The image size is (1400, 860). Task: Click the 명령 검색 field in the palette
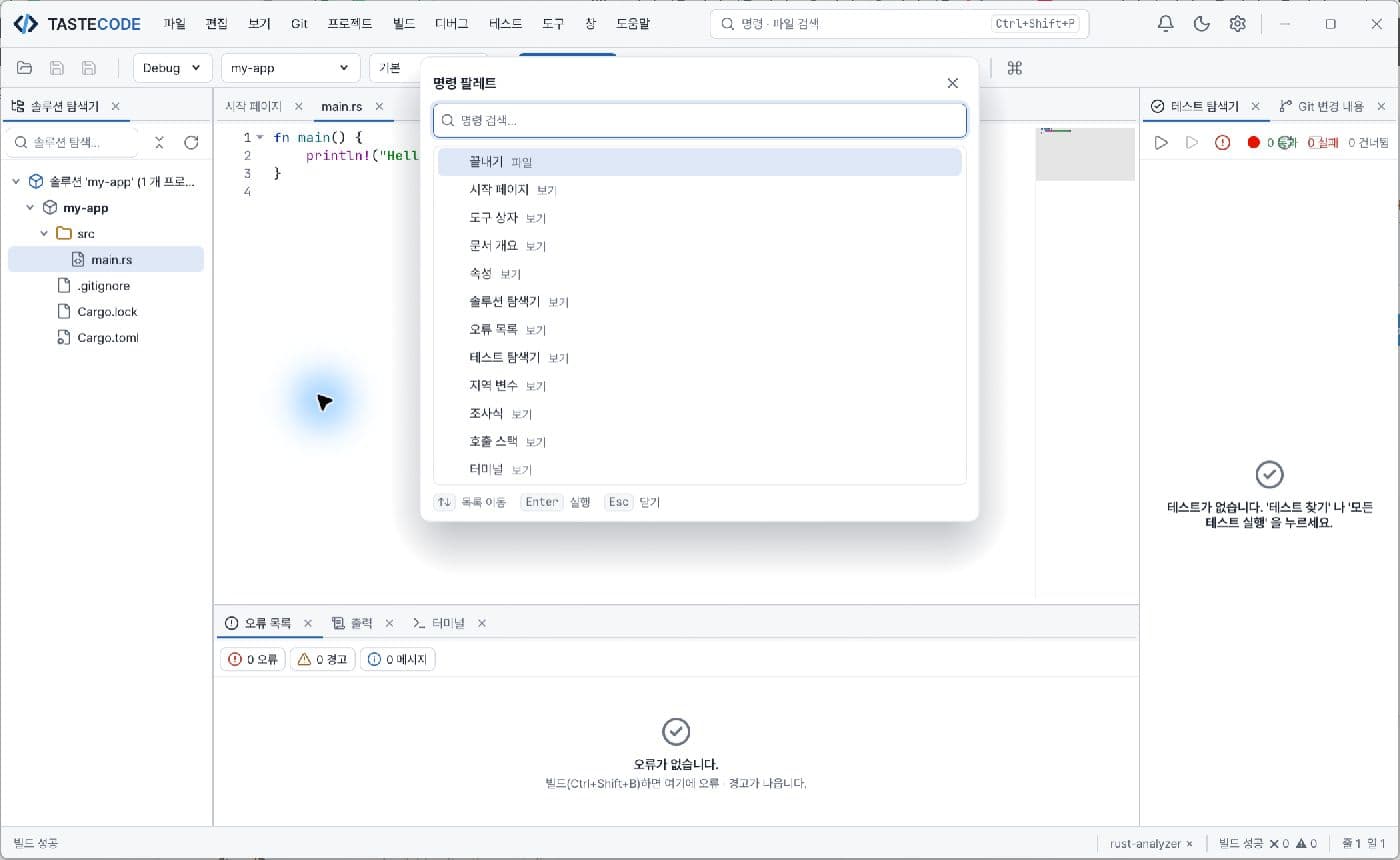[x=700, y=120]
